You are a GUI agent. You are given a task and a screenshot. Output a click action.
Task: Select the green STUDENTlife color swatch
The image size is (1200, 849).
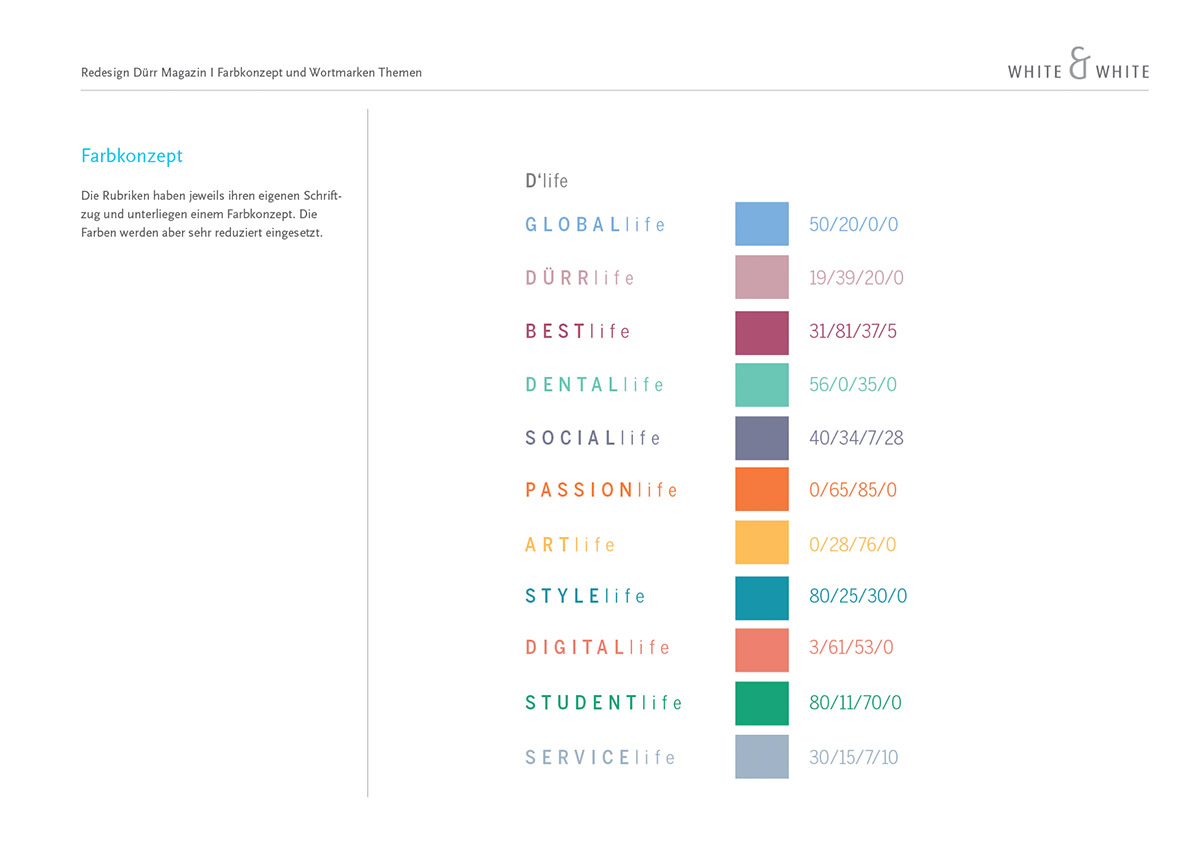(x=761, y=703)
